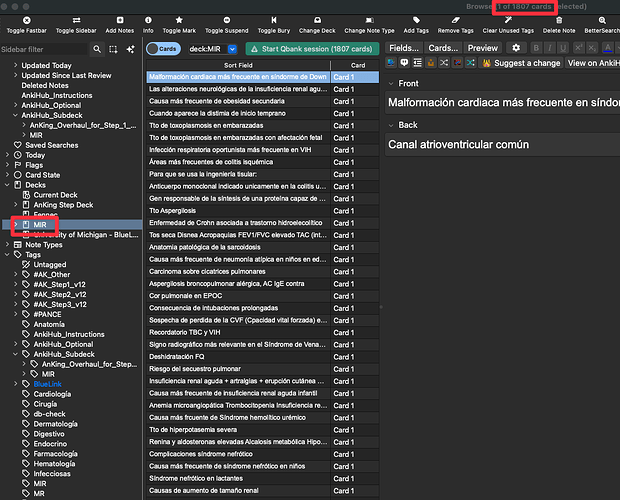
Task: Expand the #AK_Step1_v12 tag
Action: click(x=15, y=284)
